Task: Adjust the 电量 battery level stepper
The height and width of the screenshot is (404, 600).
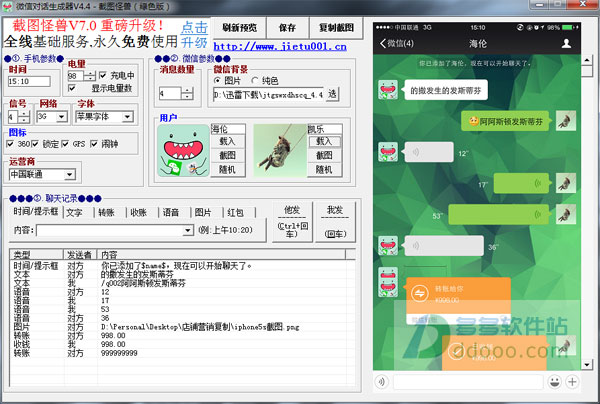Action: click(x=90, y=75)
